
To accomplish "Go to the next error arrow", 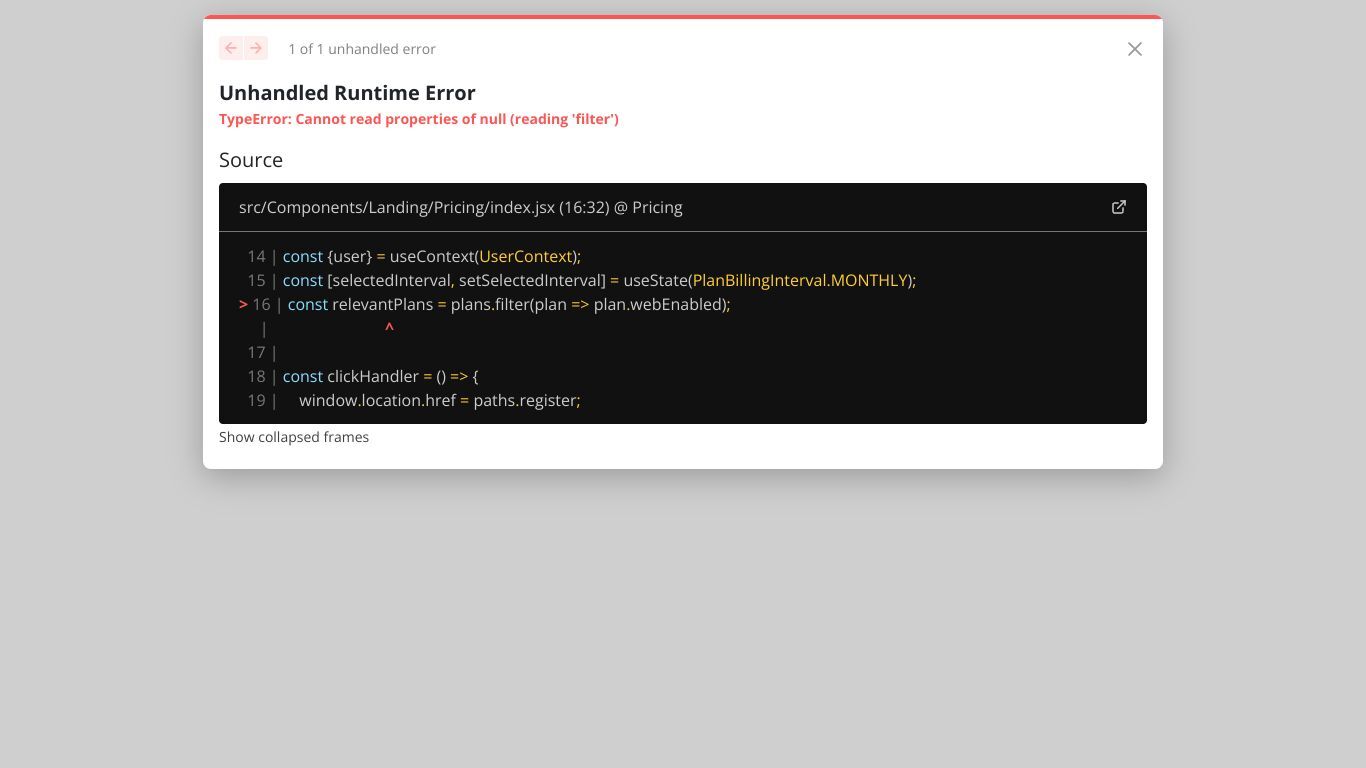I will click(256, 48).
